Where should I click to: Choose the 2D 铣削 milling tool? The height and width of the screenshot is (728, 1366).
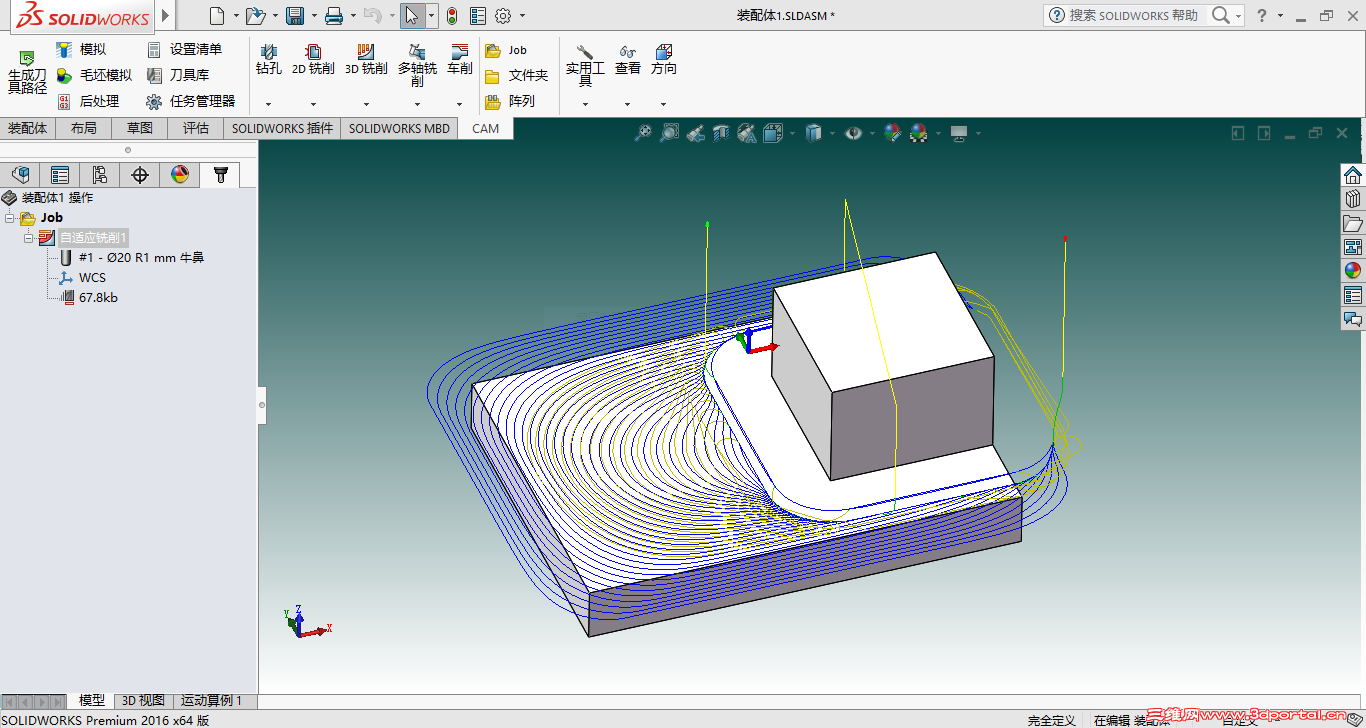click(313, 60)
